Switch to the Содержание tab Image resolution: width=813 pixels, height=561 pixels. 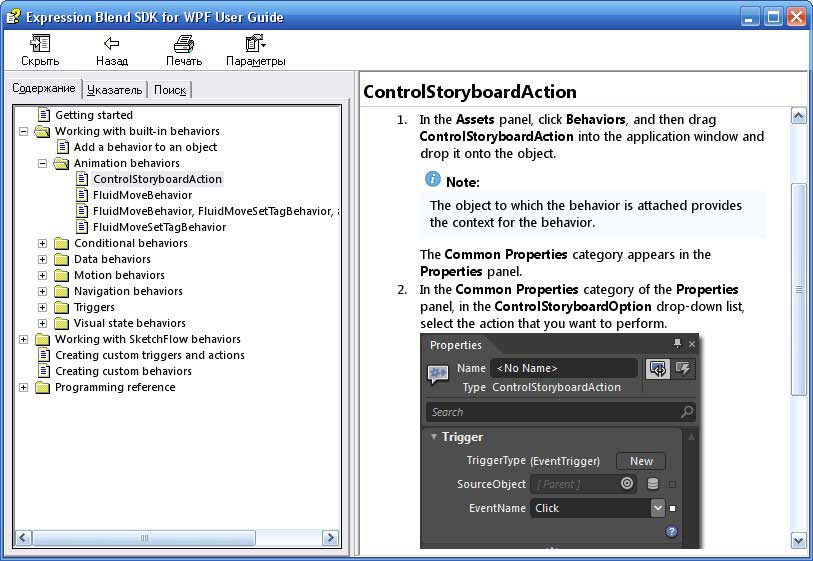point(44,88)
